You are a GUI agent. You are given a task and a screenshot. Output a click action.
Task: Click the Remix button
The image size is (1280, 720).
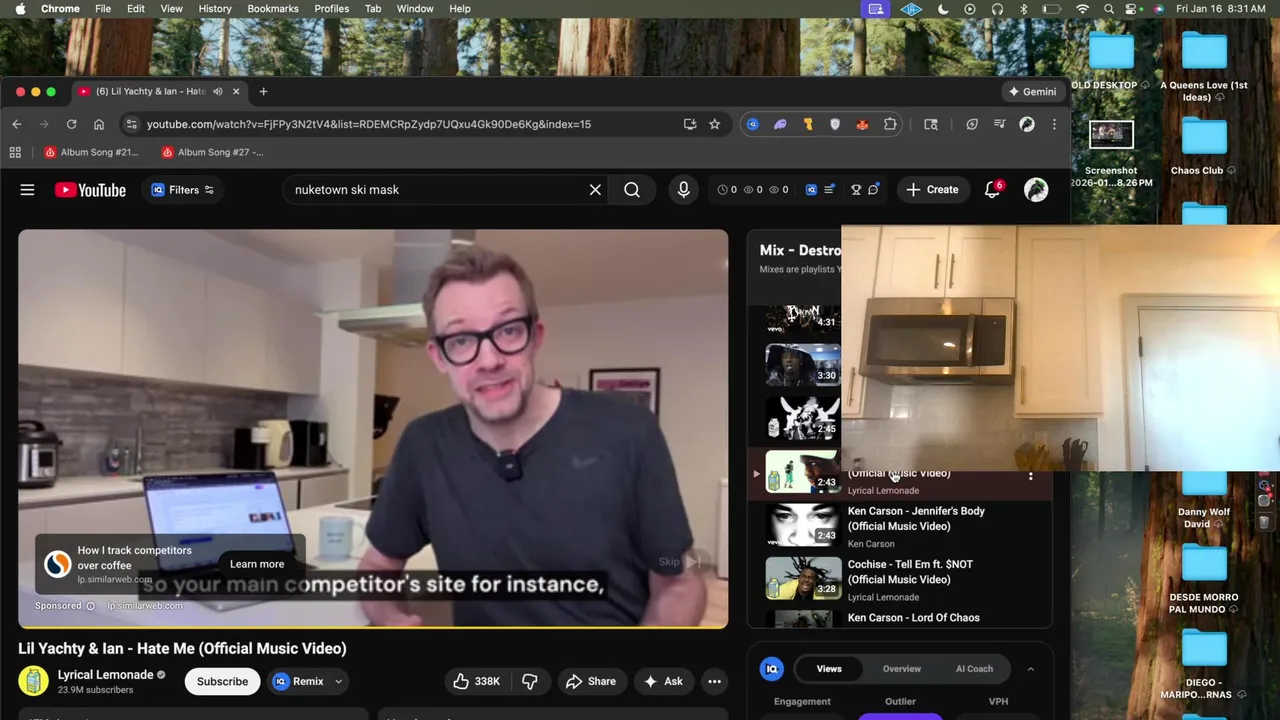click(x=300, y=681)
